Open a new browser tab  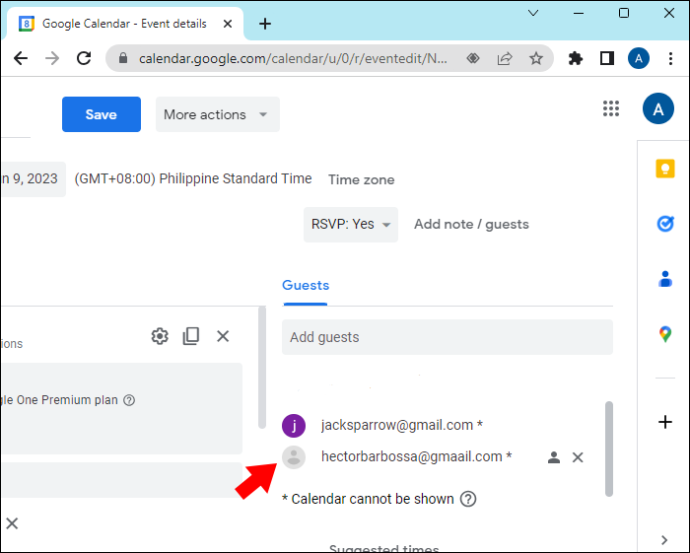pyautogui.click(x=265, y=23)
